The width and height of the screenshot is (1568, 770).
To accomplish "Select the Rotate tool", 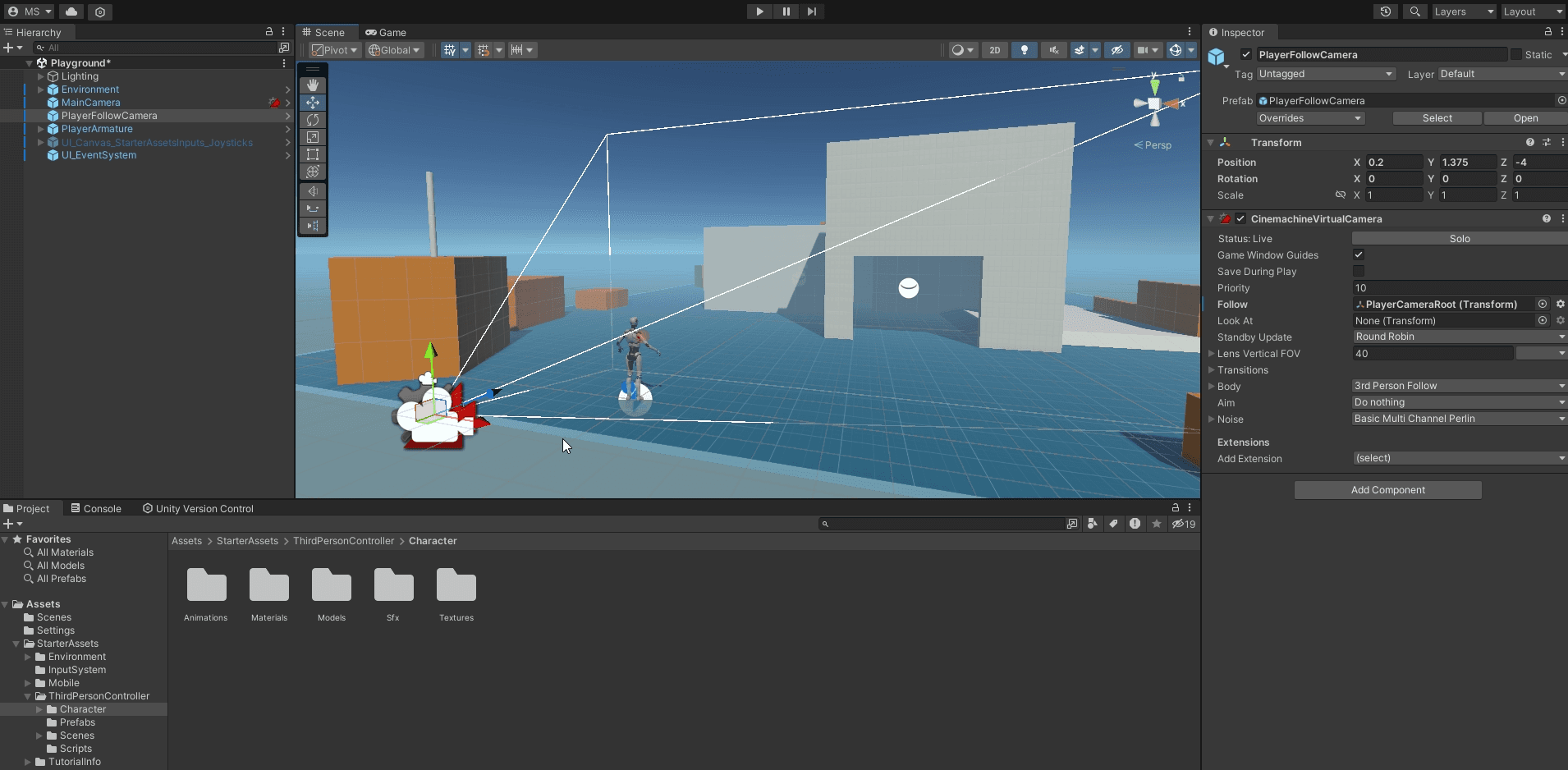I will (x=312, y=120).
